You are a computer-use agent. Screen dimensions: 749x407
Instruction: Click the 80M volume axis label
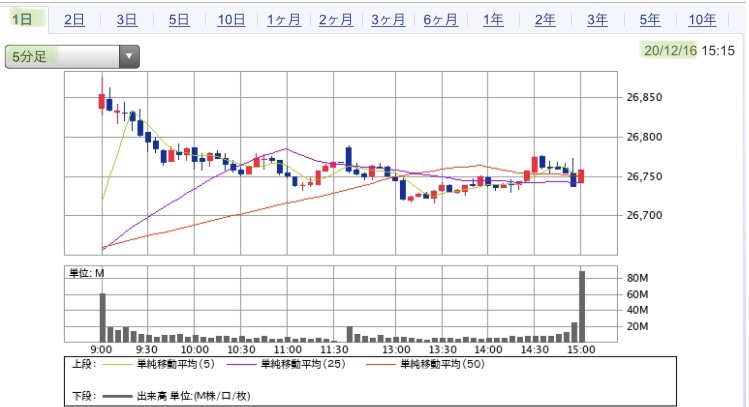pos(637,278)
